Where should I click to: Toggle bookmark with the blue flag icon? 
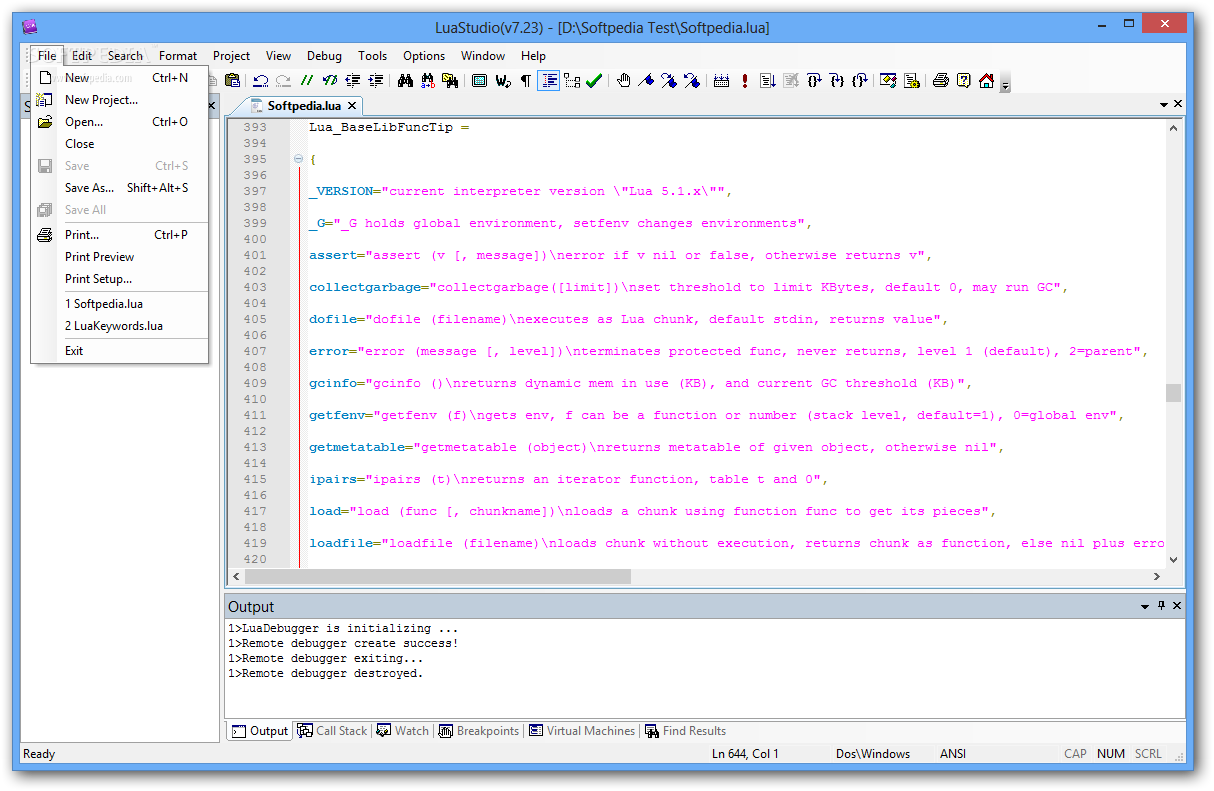[646, 81]
